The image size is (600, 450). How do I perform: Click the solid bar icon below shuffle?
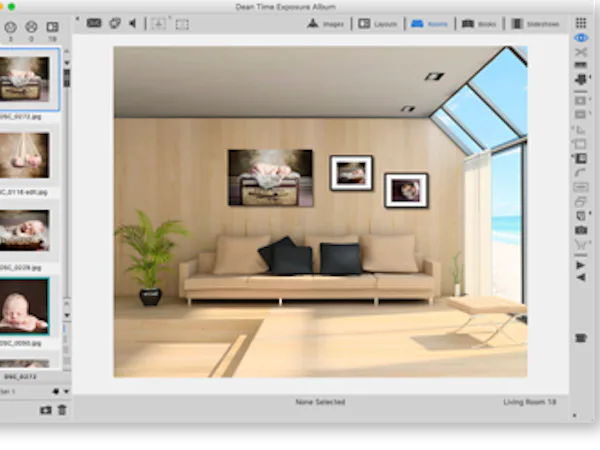581,65
